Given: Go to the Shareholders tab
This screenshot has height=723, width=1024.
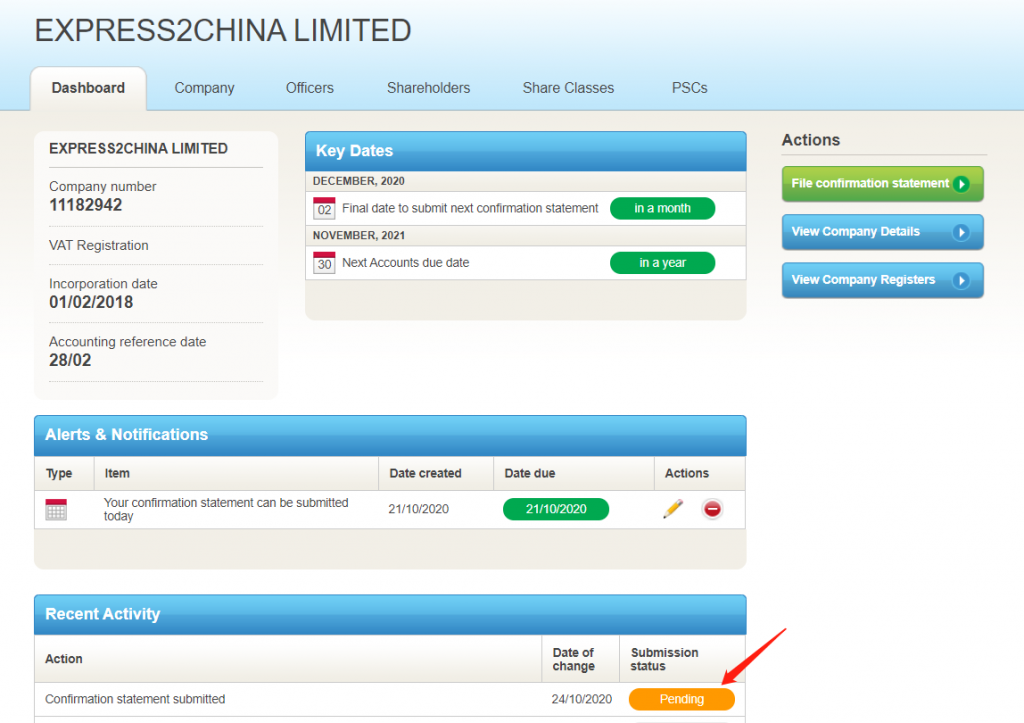Looking at the screenshot, I should (428, 88).
